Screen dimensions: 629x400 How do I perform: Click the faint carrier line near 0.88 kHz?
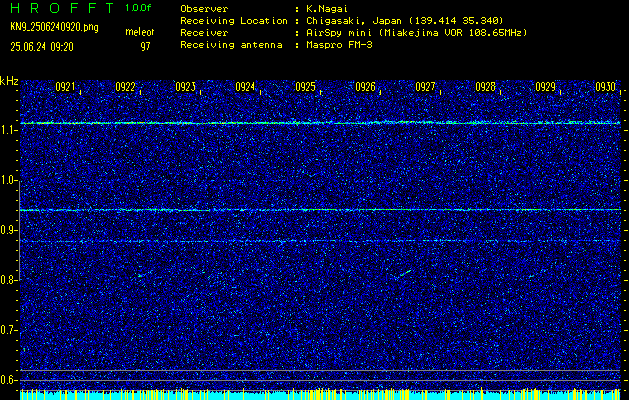[x=320, y=241]
